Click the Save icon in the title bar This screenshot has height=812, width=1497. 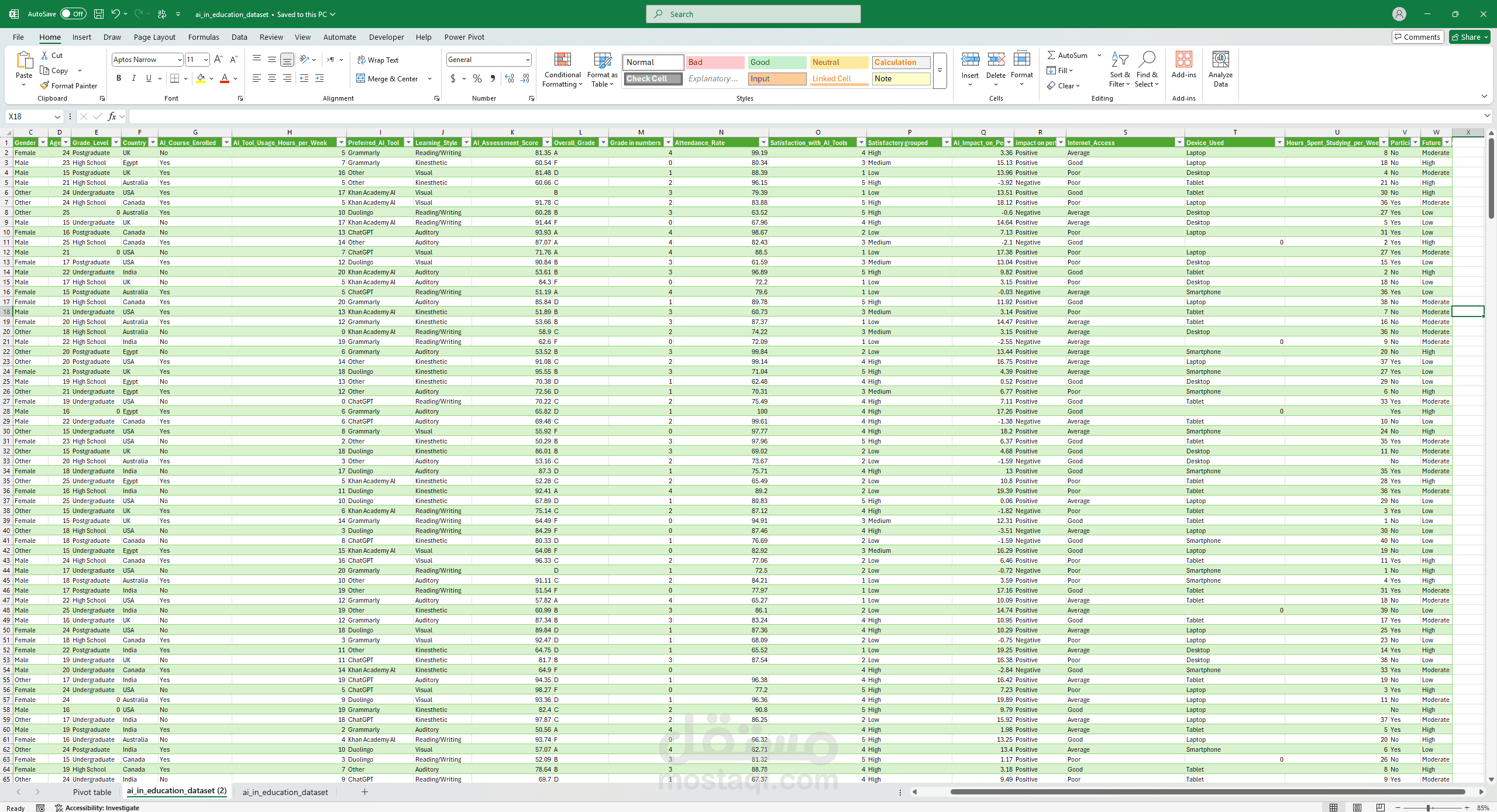(x=99, y=14)
